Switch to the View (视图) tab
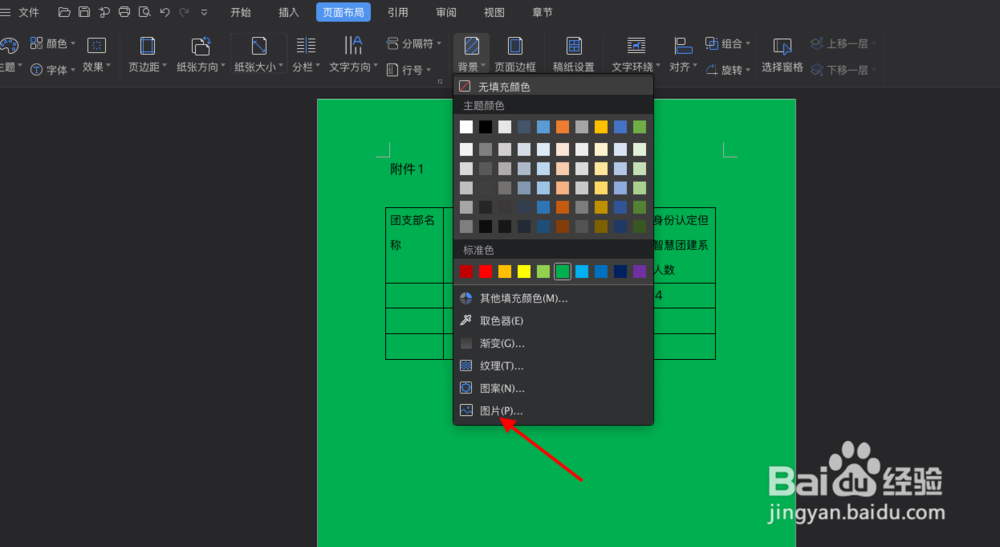The height and width of the screenshot is (547, 1000). (494, 12)
